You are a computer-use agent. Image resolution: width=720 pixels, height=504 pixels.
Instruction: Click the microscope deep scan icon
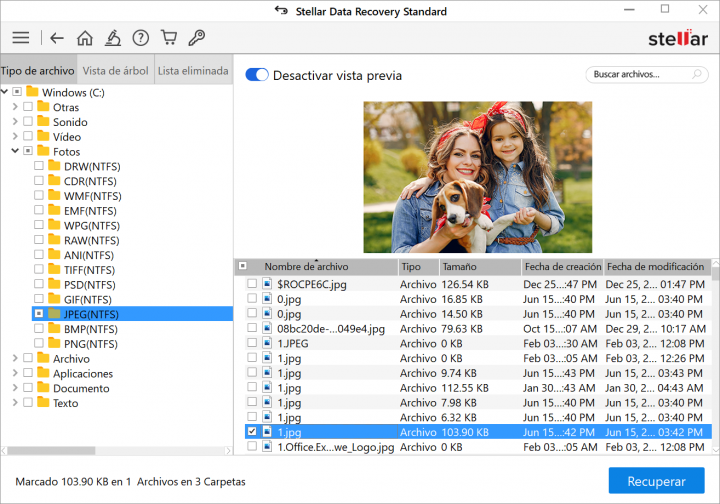(113, 38)
